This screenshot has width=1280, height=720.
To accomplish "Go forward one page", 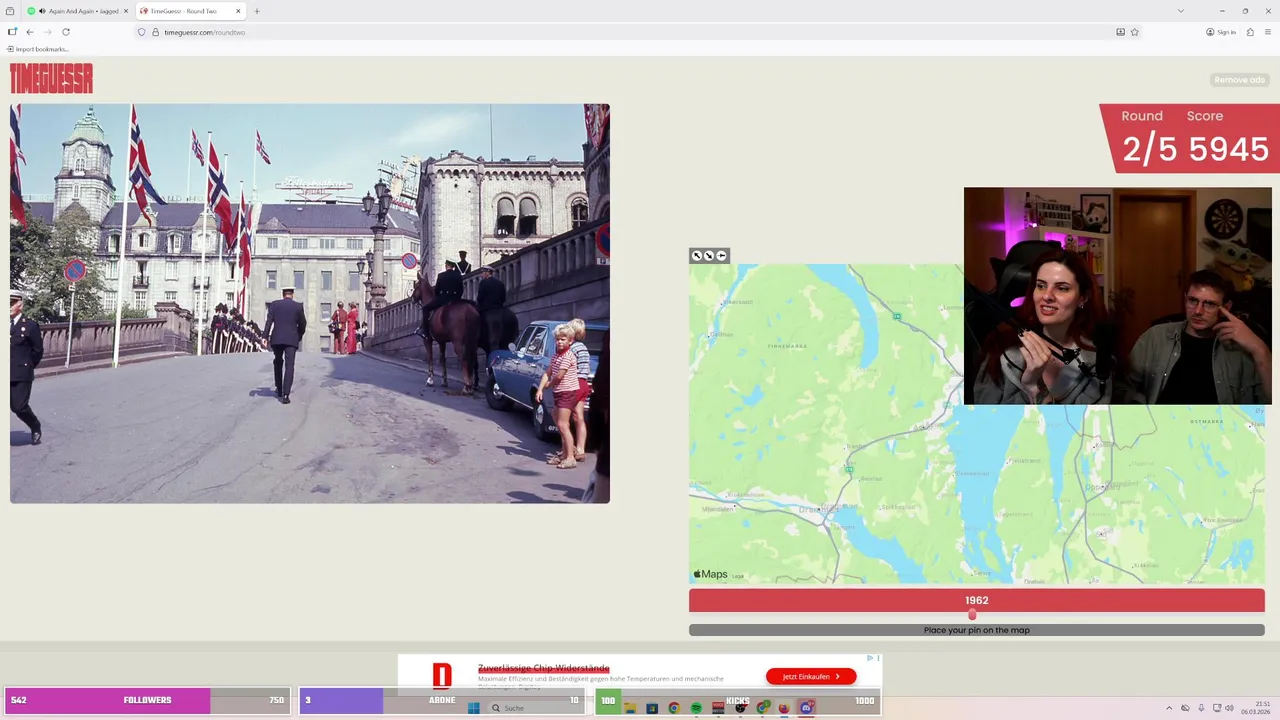I will pos(48,32).
